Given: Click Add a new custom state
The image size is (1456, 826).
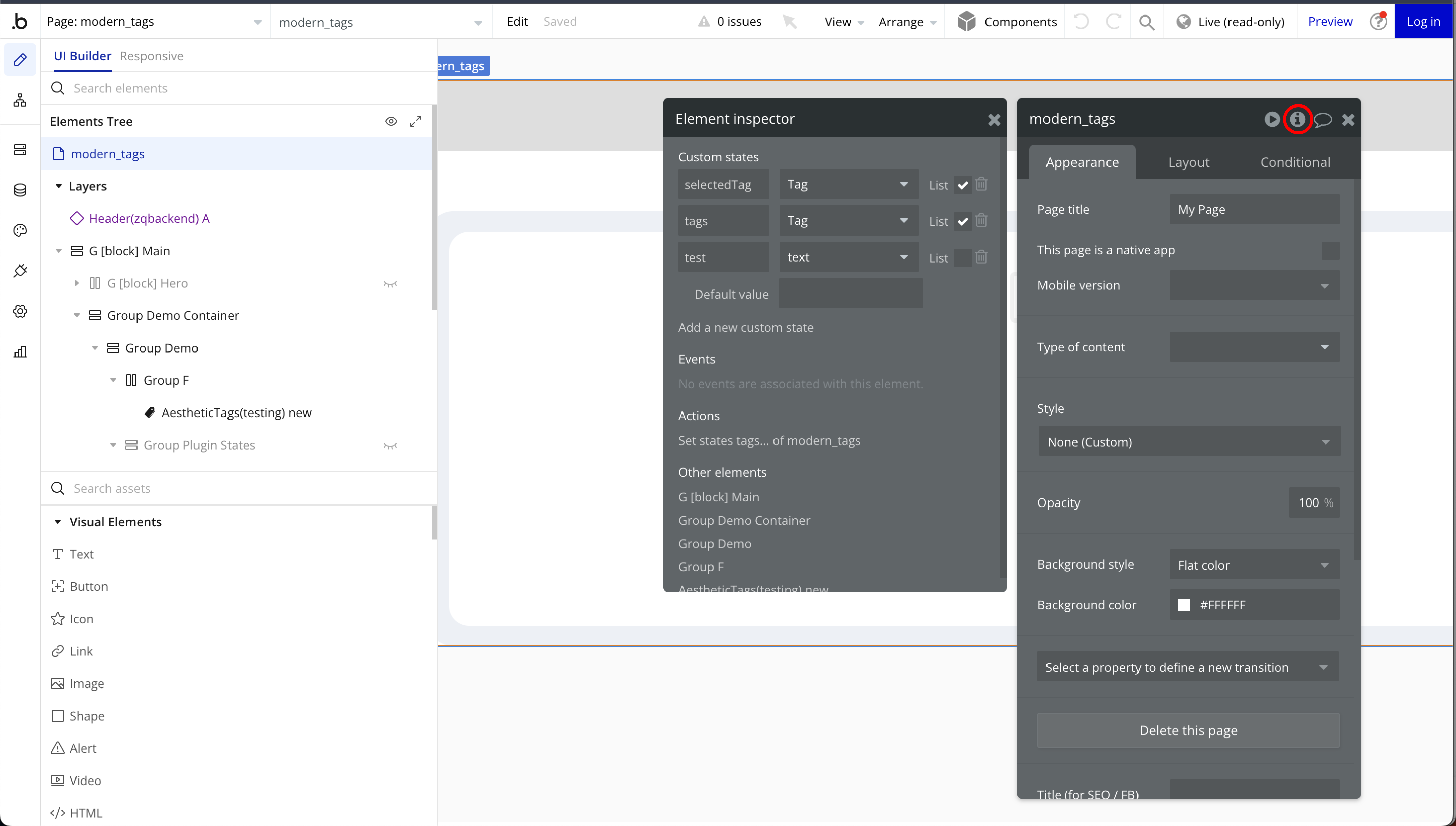Looking at the screenshot, I should (x=745, y=327).
